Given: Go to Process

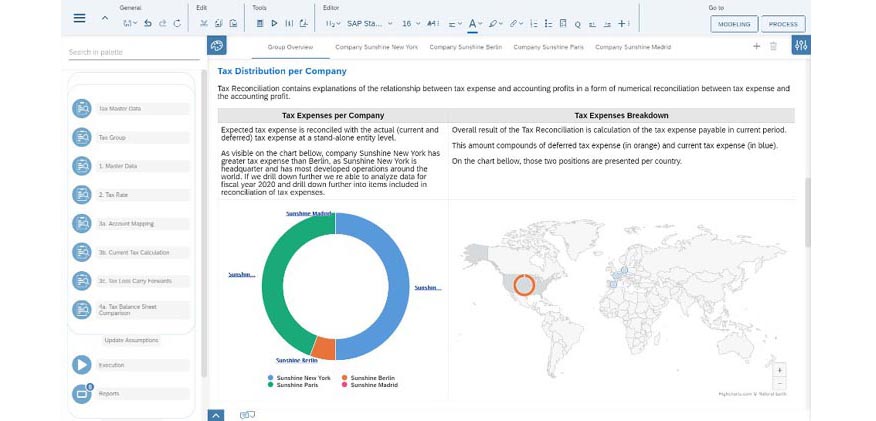Looking at the screenshot, I should [x=783, y=24].
